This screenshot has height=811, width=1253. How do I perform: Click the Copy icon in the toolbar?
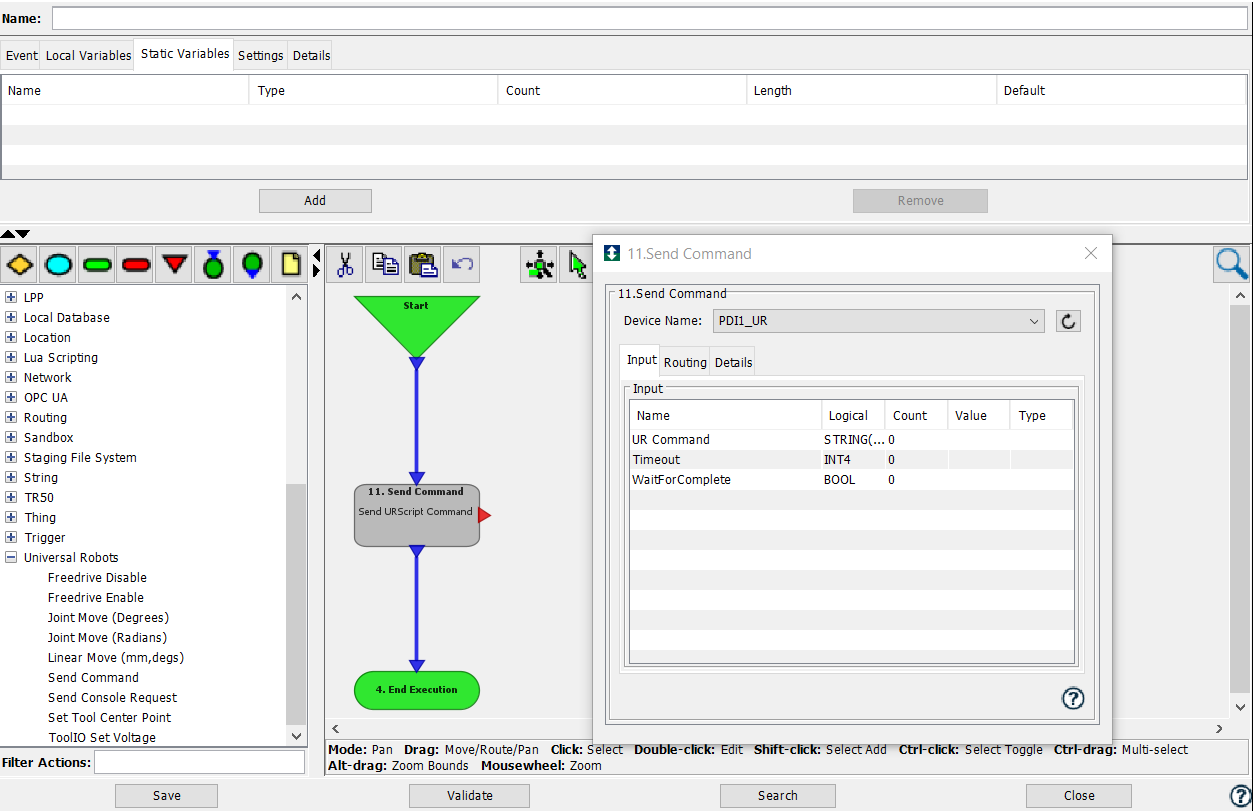(384, 264)
